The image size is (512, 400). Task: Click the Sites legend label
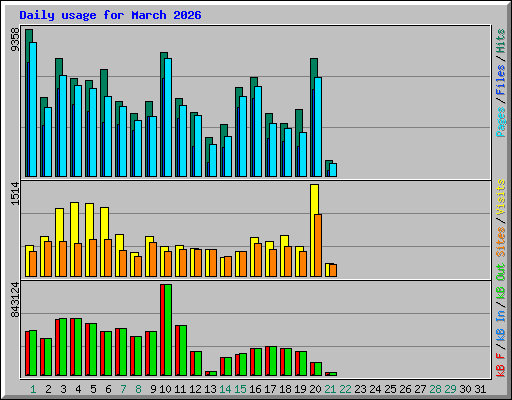(x=501, y=242)
